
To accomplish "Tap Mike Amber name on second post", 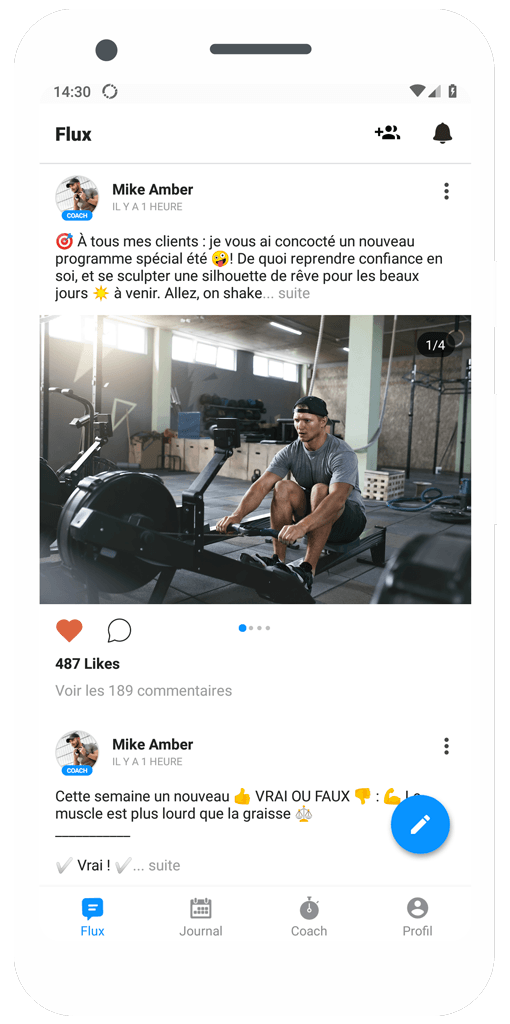I will (153, 744).
